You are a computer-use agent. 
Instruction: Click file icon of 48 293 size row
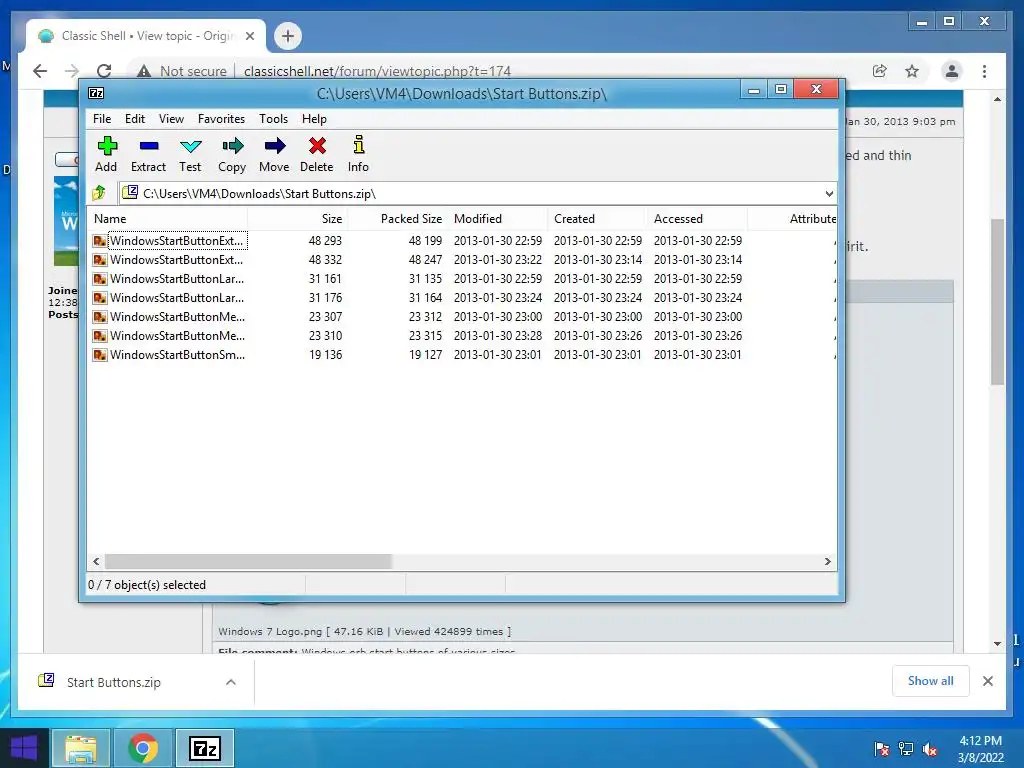(x=99, y=241)
